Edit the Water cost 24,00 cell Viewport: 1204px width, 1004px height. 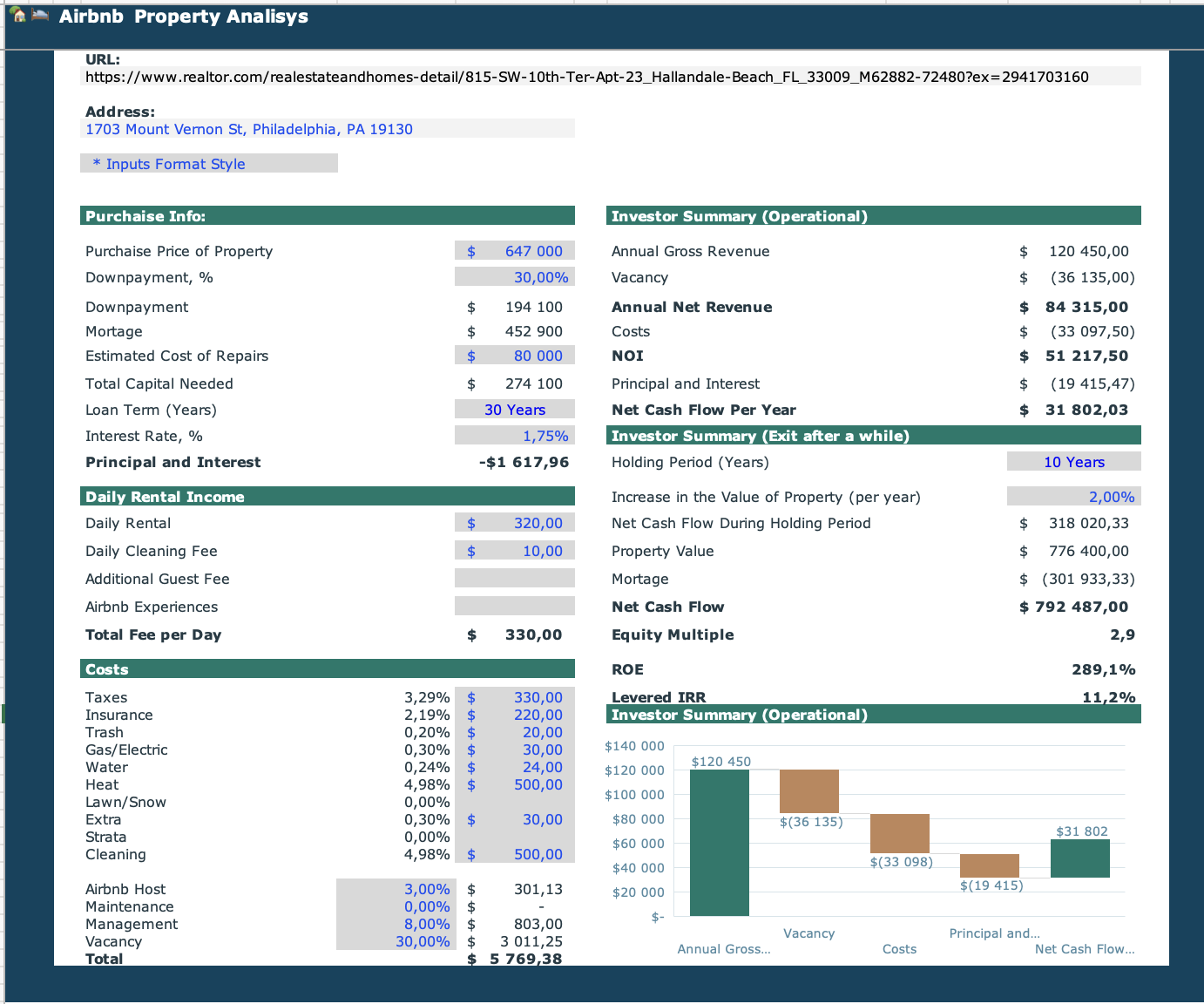(x=515, y=767)
